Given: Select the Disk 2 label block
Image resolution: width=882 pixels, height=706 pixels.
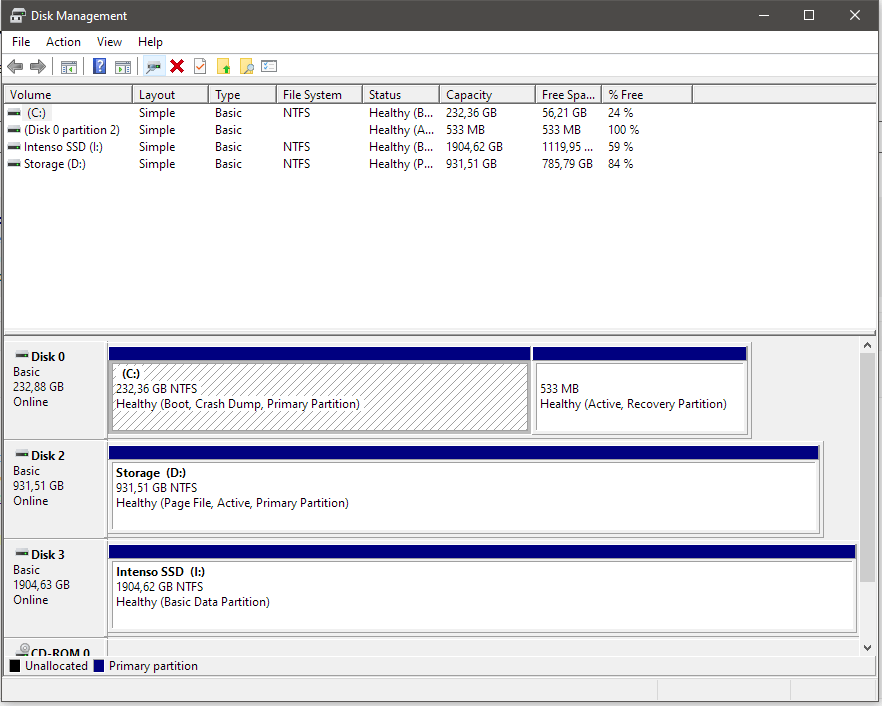Looking at the screenshot, I should pyautogui.click(x=55, y=489).
